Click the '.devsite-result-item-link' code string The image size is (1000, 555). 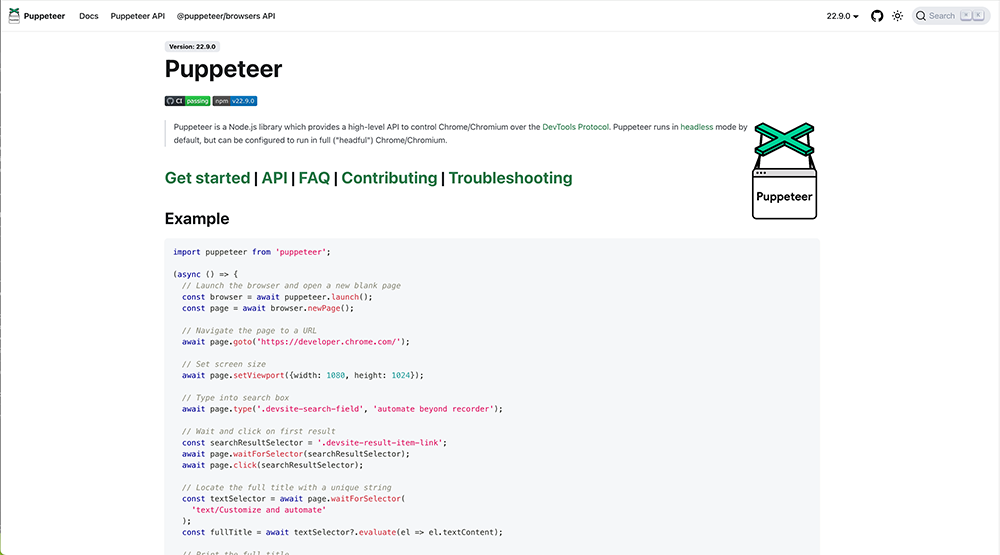coord(381,443)
